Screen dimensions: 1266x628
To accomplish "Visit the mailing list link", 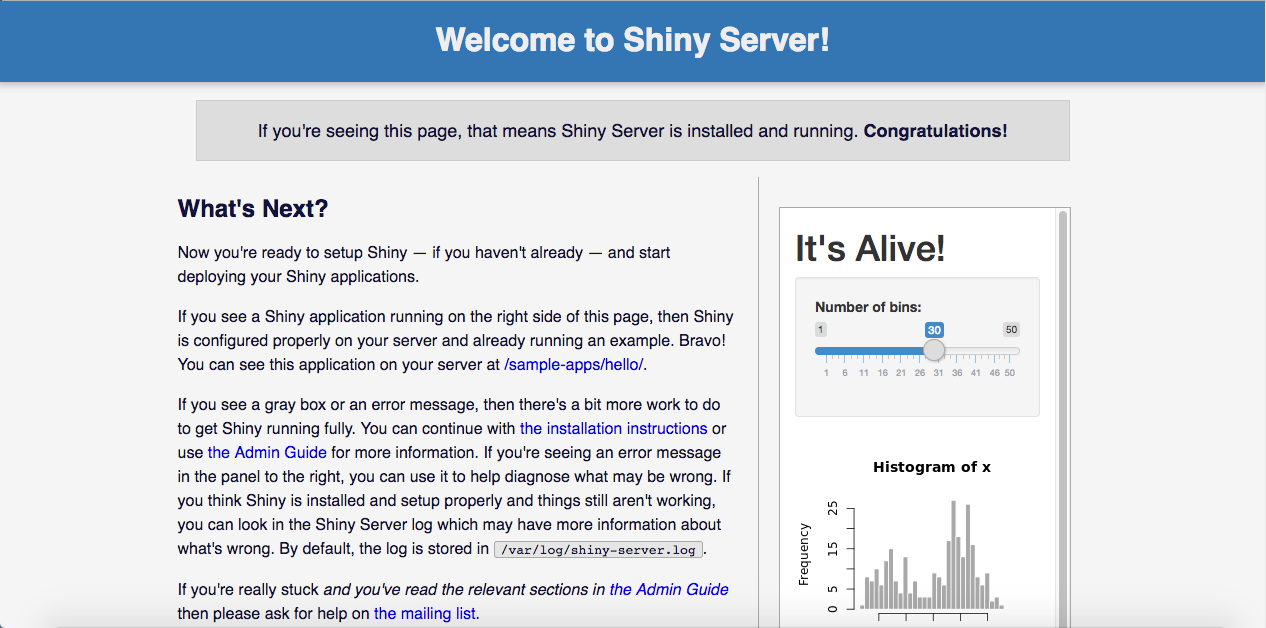I will pos(425,613).
